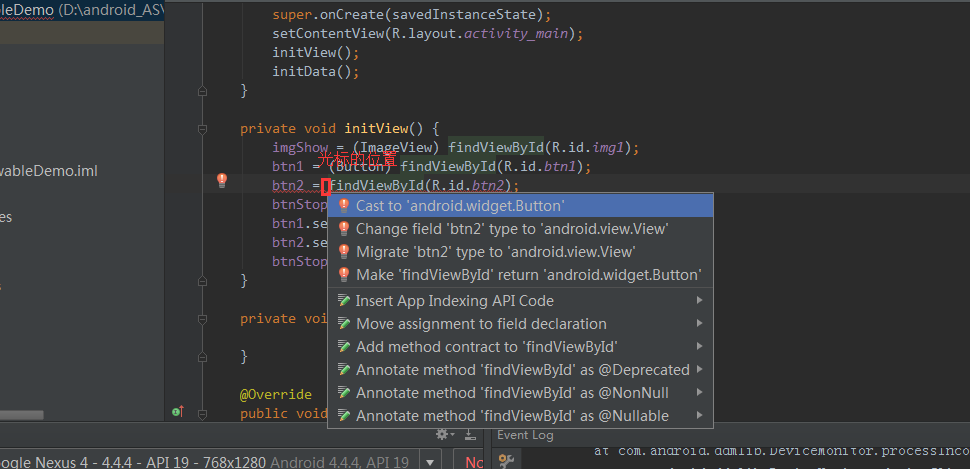Click the hide panel download-arrow icon
This screenshot has width=970, height=469.
point(468,435)
